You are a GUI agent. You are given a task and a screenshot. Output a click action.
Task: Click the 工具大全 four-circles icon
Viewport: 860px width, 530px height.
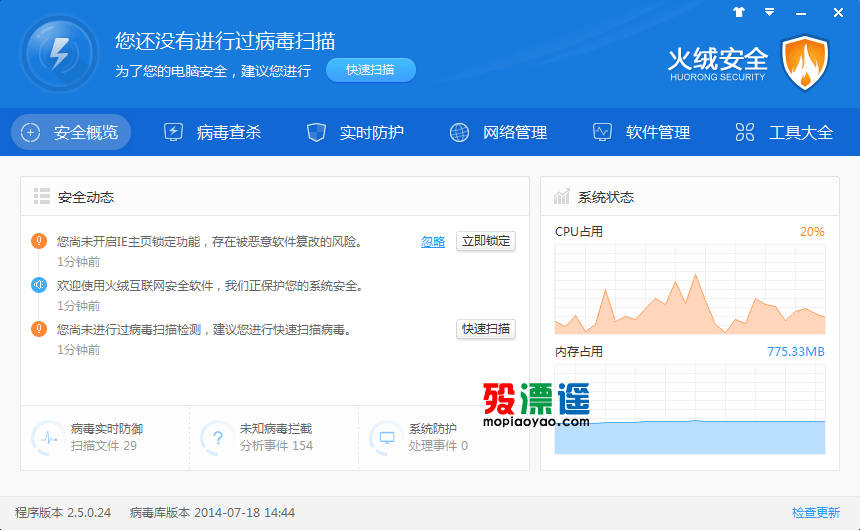[x=745, y=132]
